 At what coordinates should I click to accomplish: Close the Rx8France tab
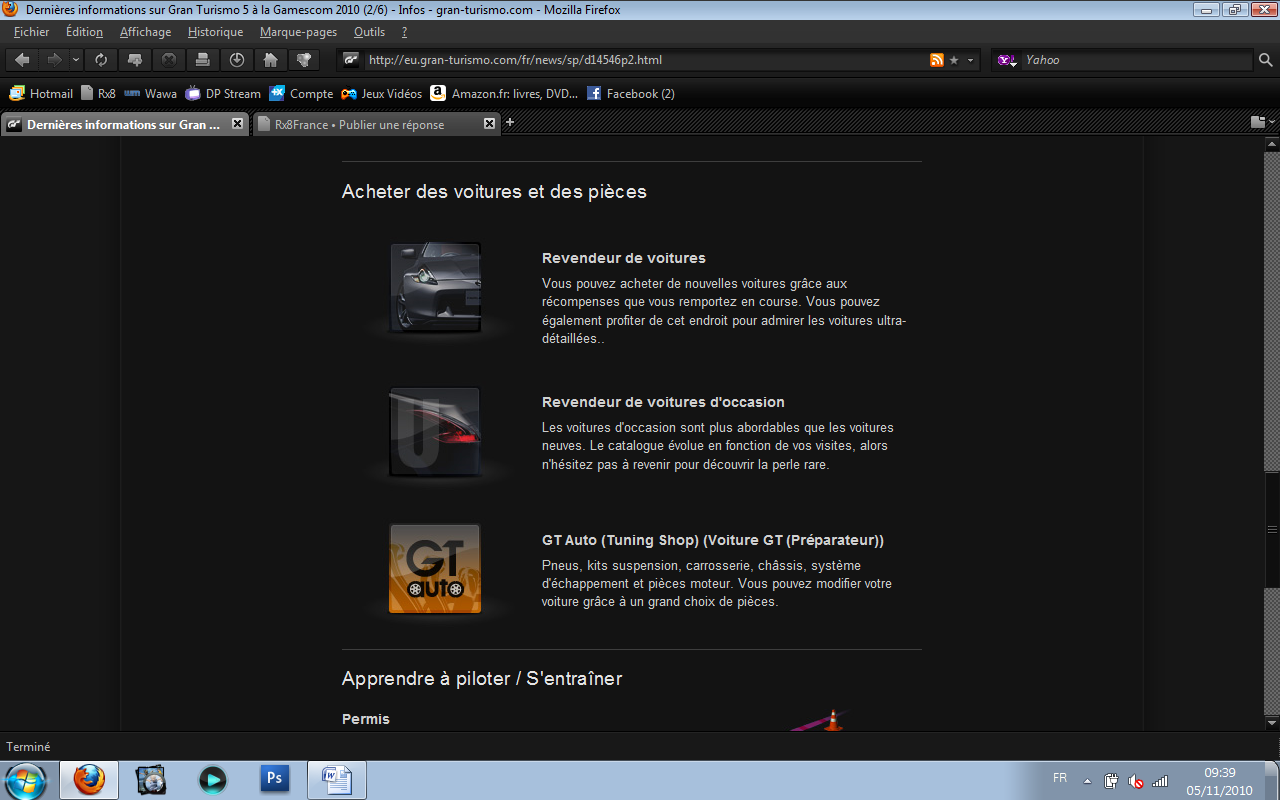coord(489,124)
